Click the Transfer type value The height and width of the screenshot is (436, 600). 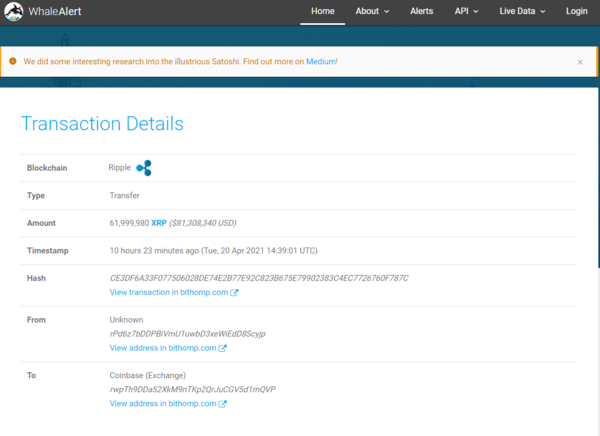tap(124, 196)
